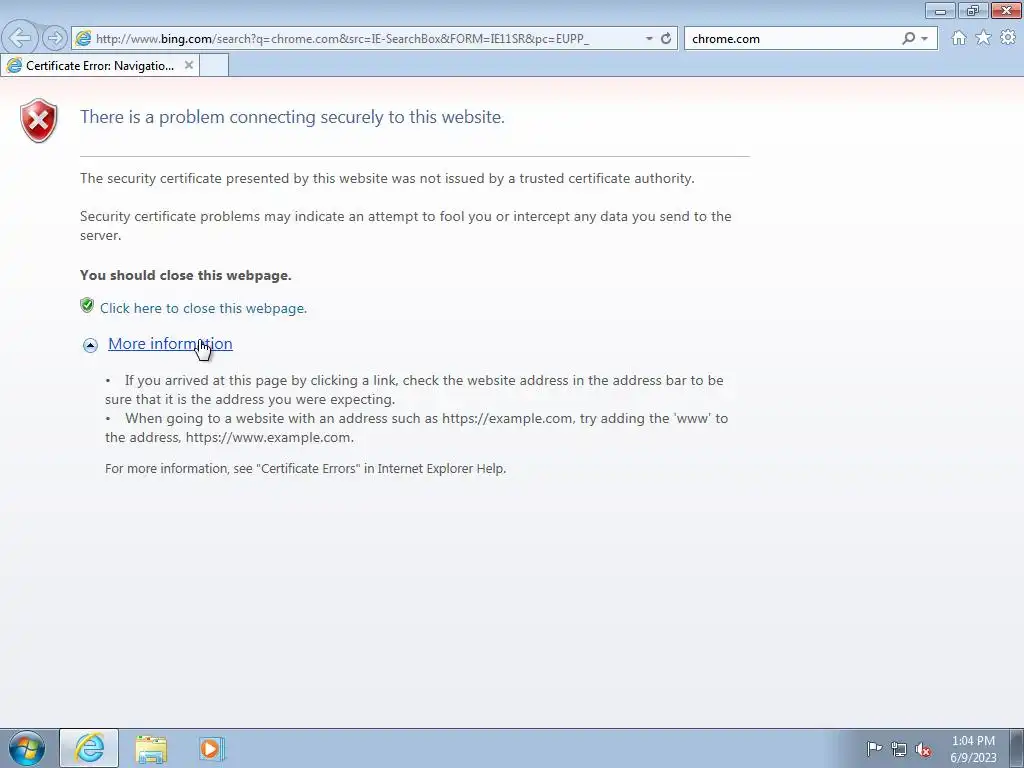This screenshot has height=768, width=1024.
Task: Click the More information link
Action: [170, 344]
